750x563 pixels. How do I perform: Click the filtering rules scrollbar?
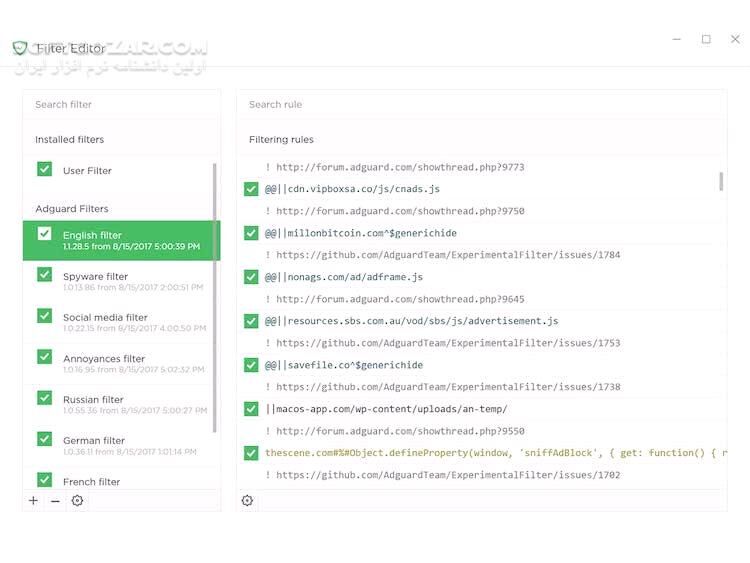(x=721, y=181)
